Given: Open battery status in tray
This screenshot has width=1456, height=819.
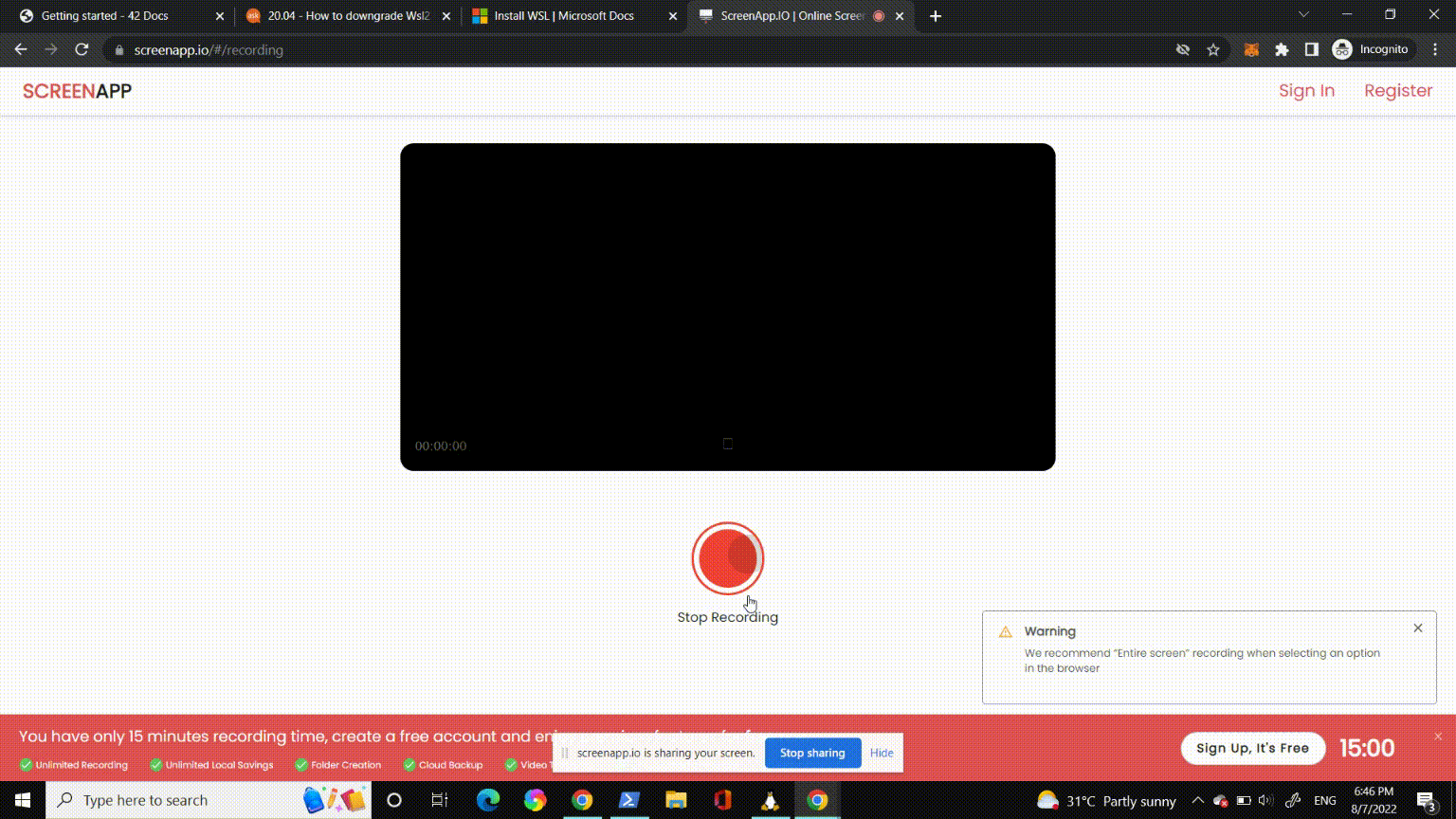Looking at the screenshot, I should (1244, 801).
